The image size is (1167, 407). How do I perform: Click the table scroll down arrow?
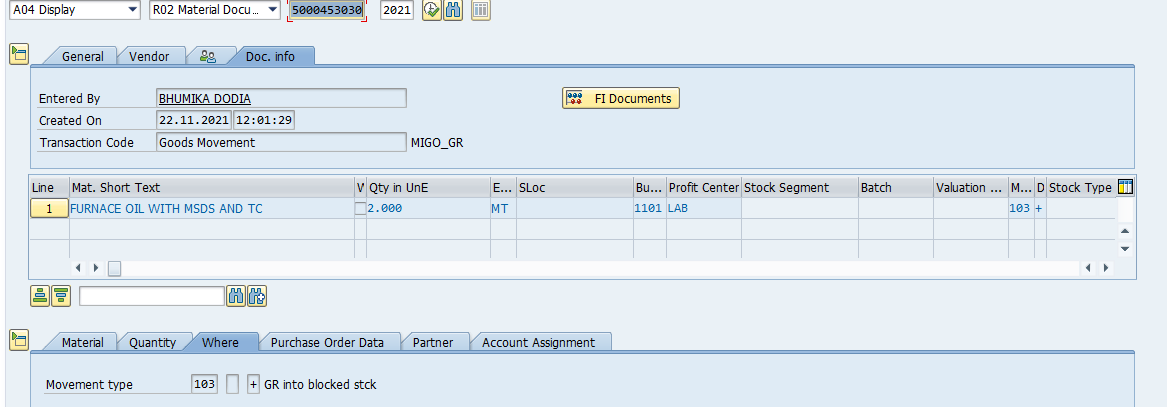[1124, 248]
